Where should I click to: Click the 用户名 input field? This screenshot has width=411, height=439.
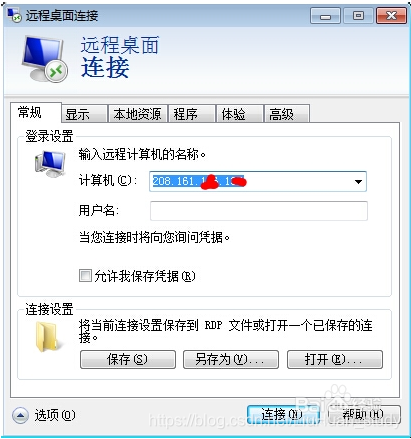tap(259, 211)
